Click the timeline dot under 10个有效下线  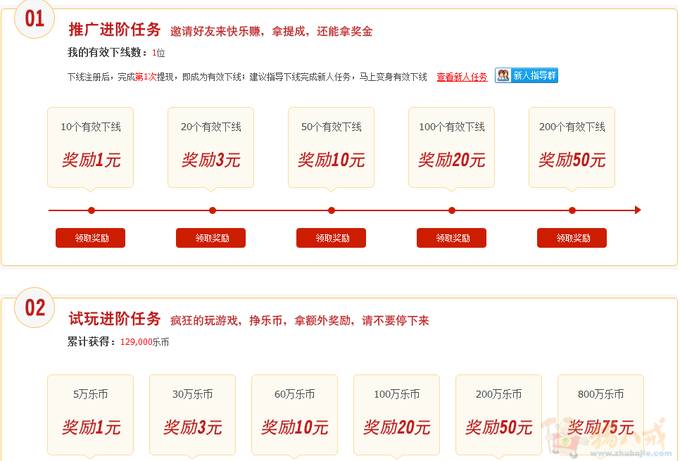point(91,210)
